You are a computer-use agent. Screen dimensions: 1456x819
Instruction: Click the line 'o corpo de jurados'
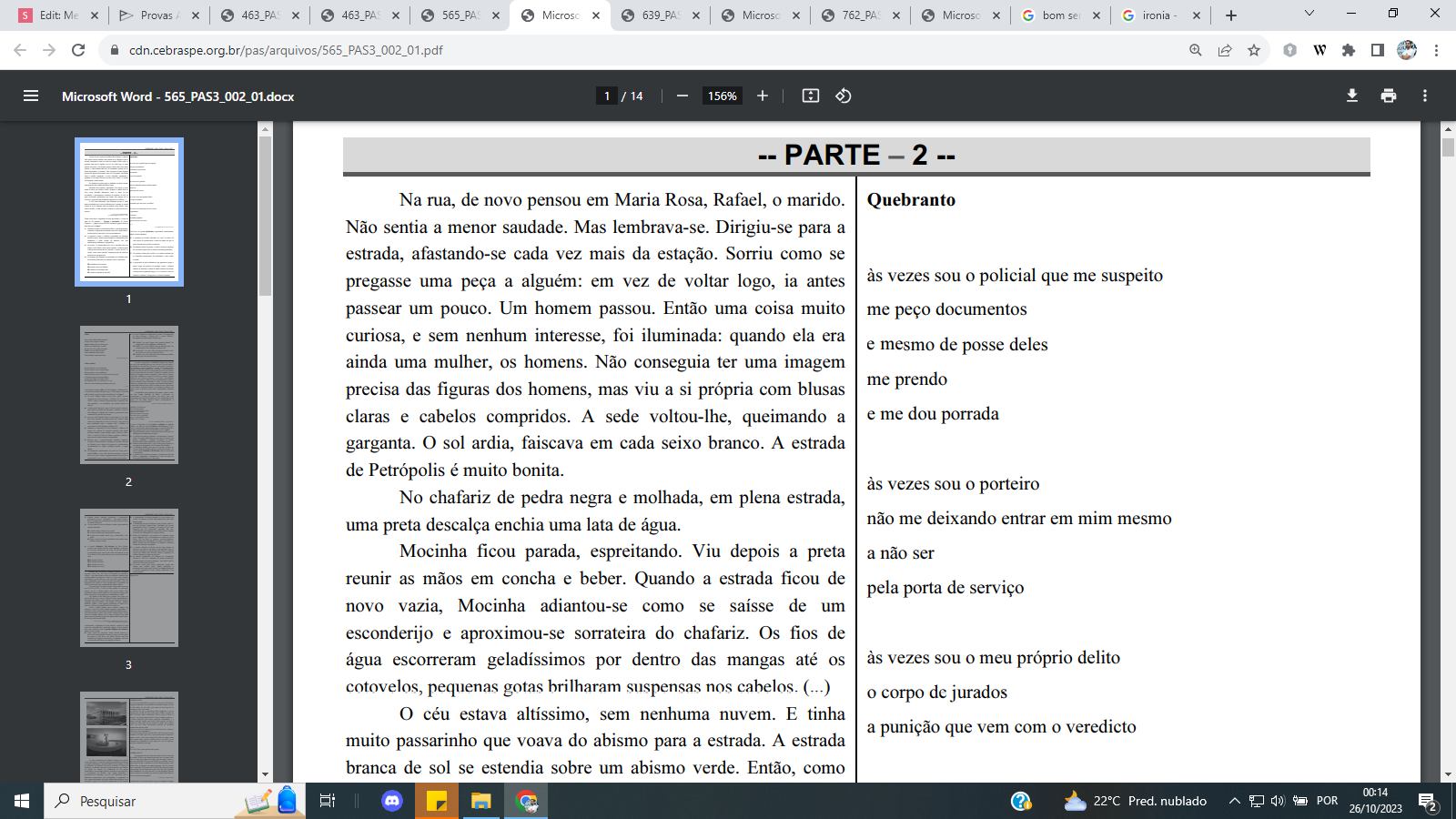coord(937,693)
